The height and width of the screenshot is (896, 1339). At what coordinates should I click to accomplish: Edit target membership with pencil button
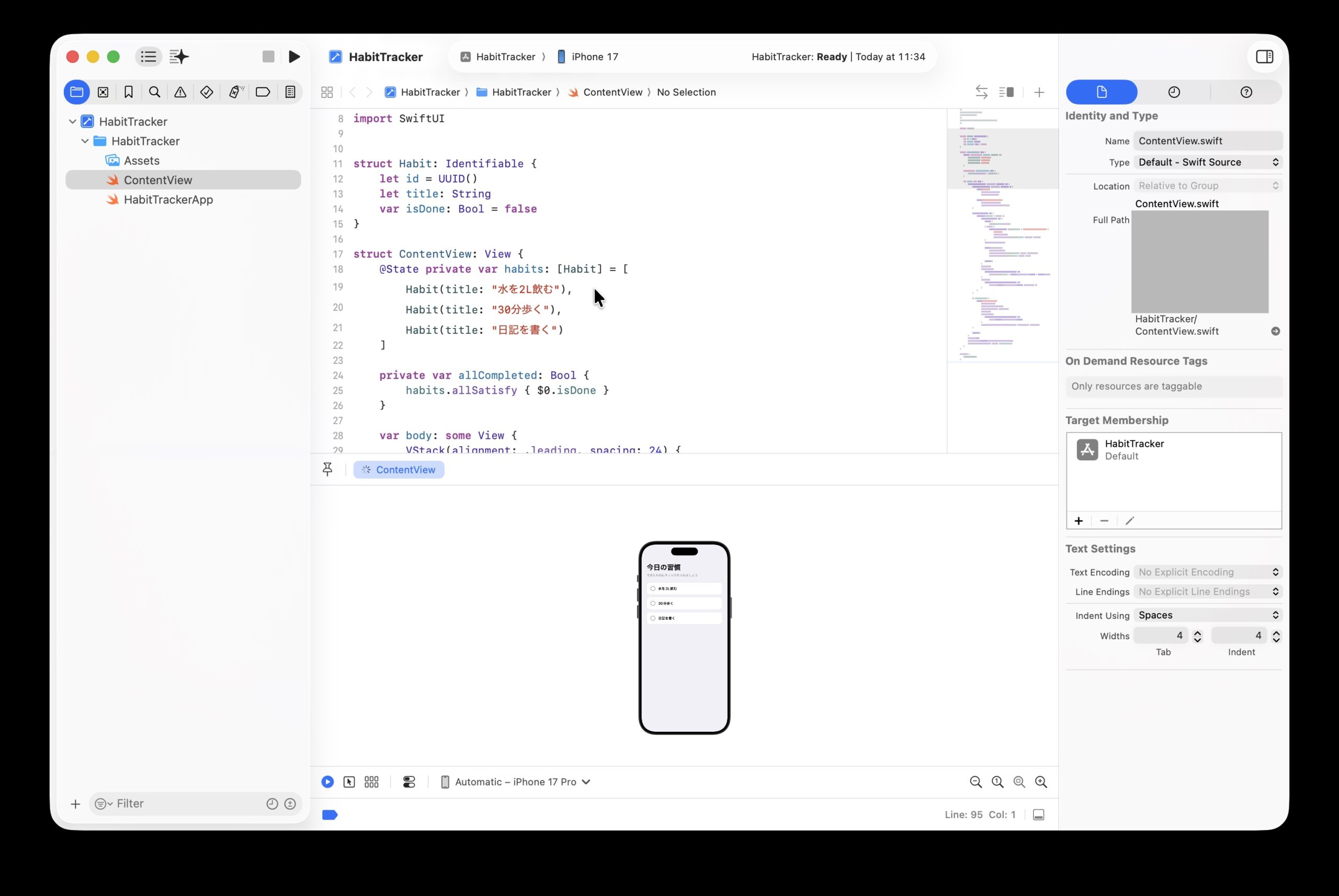(1129, 520)
